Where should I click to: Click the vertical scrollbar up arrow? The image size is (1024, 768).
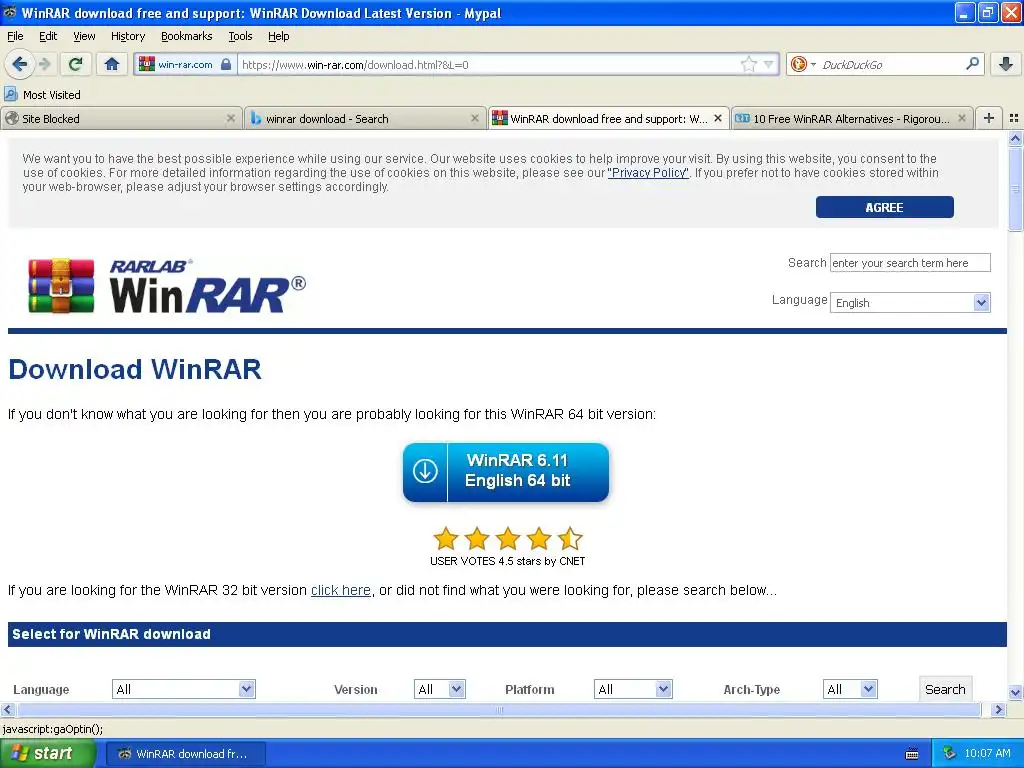(1015, 138)
